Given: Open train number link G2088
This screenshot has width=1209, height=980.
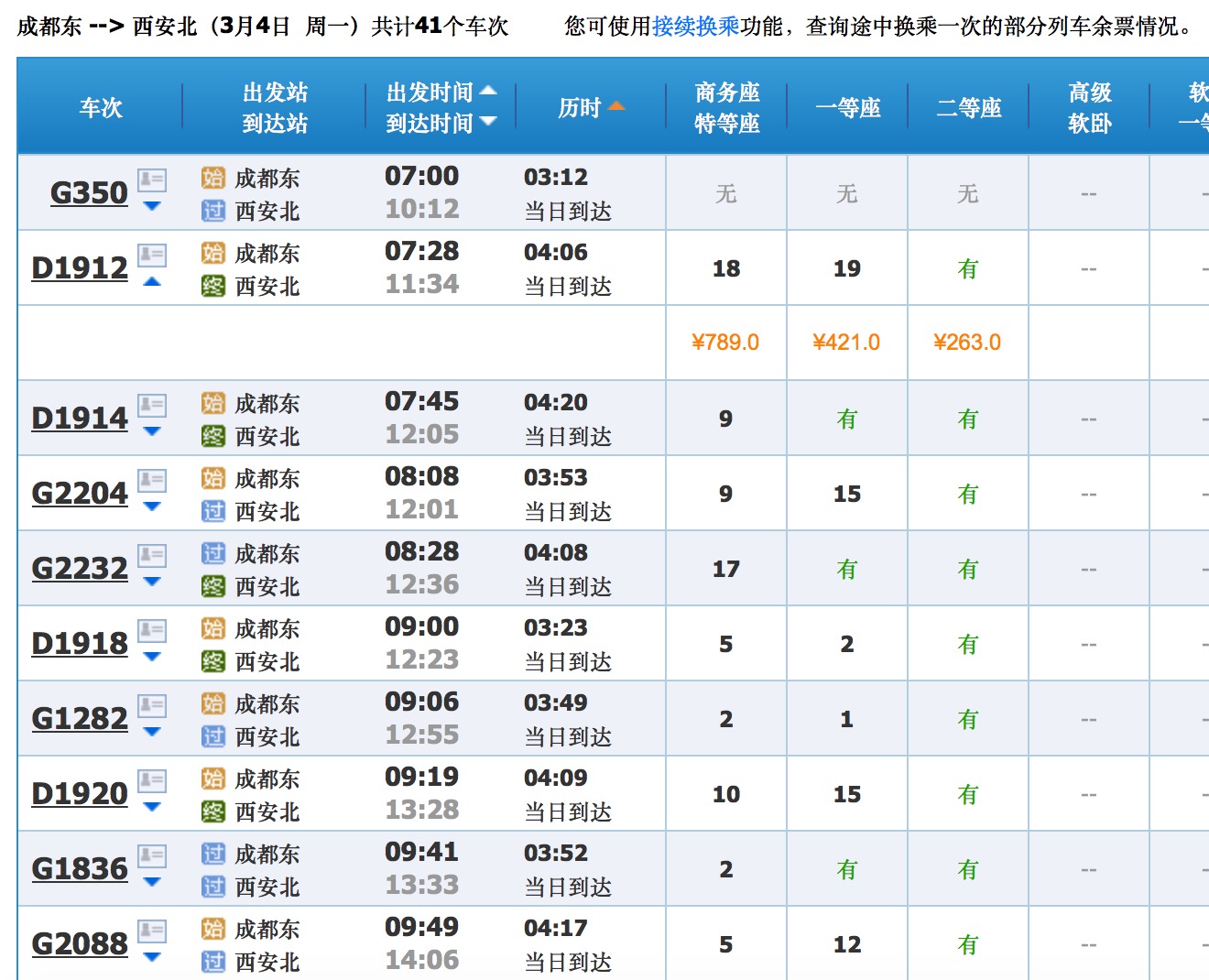Looking at the screenshot, I should (x=80, y=944).
